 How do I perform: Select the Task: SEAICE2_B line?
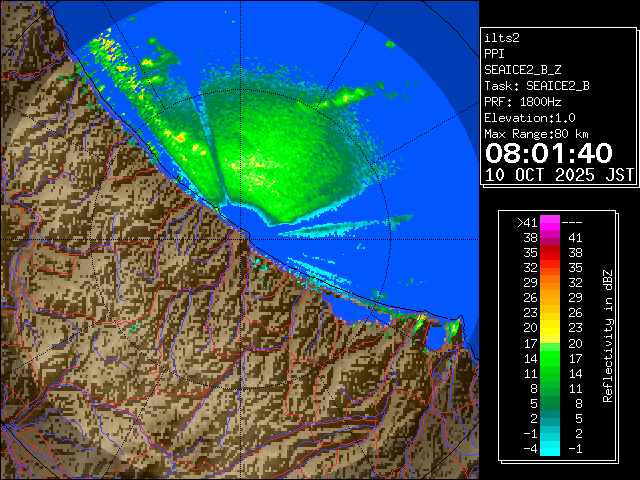[x=536, y=85]
